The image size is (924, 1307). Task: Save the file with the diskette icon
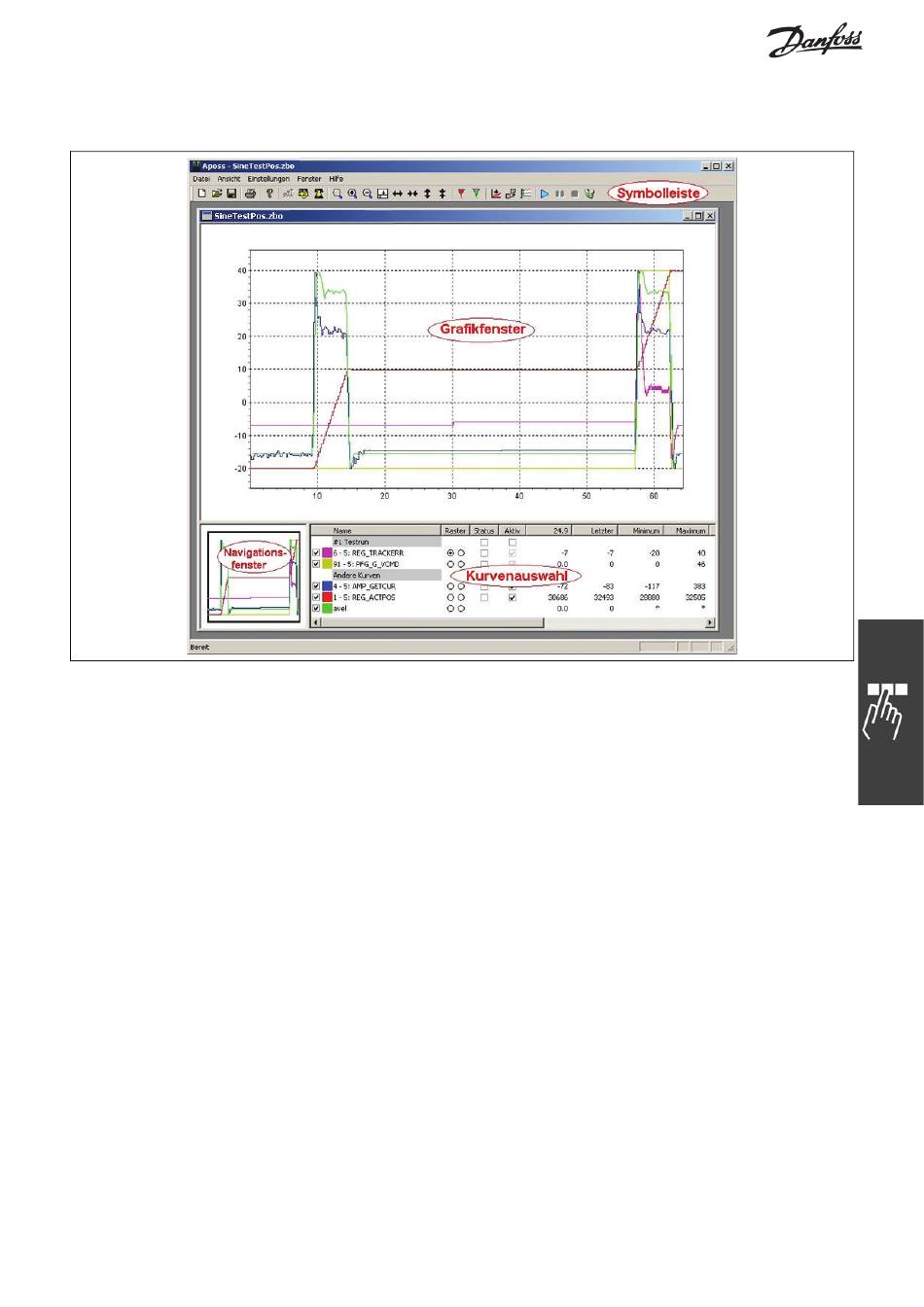coord(231,194)
